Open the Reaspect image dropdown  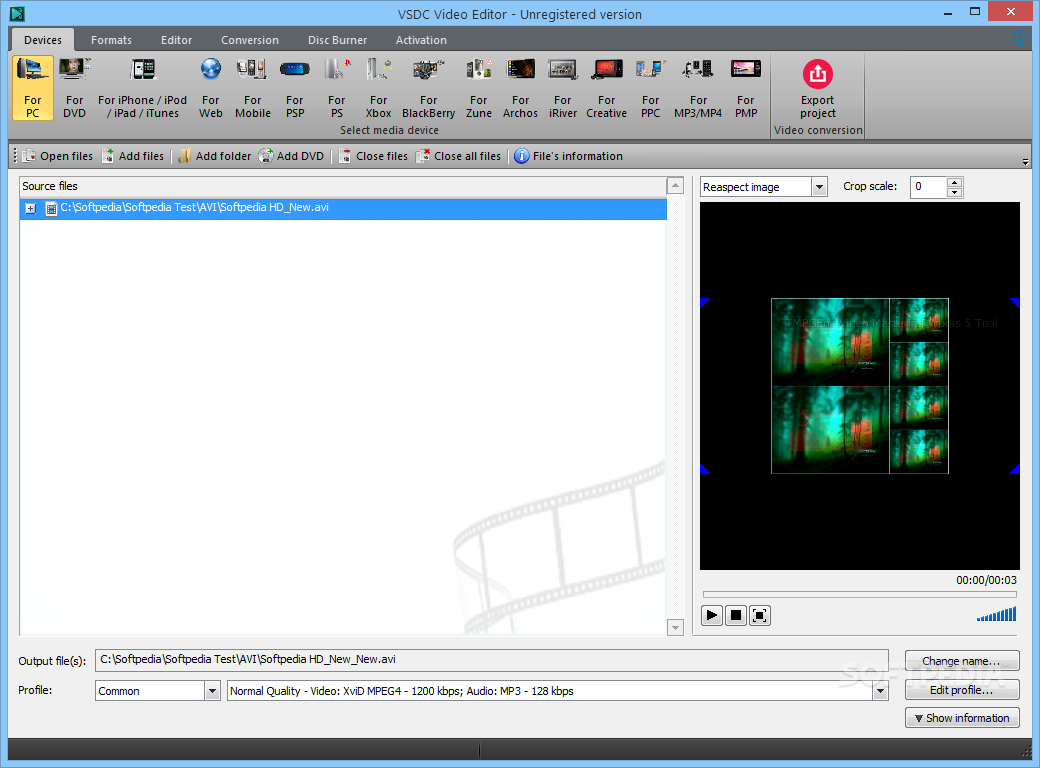(819, 187)
